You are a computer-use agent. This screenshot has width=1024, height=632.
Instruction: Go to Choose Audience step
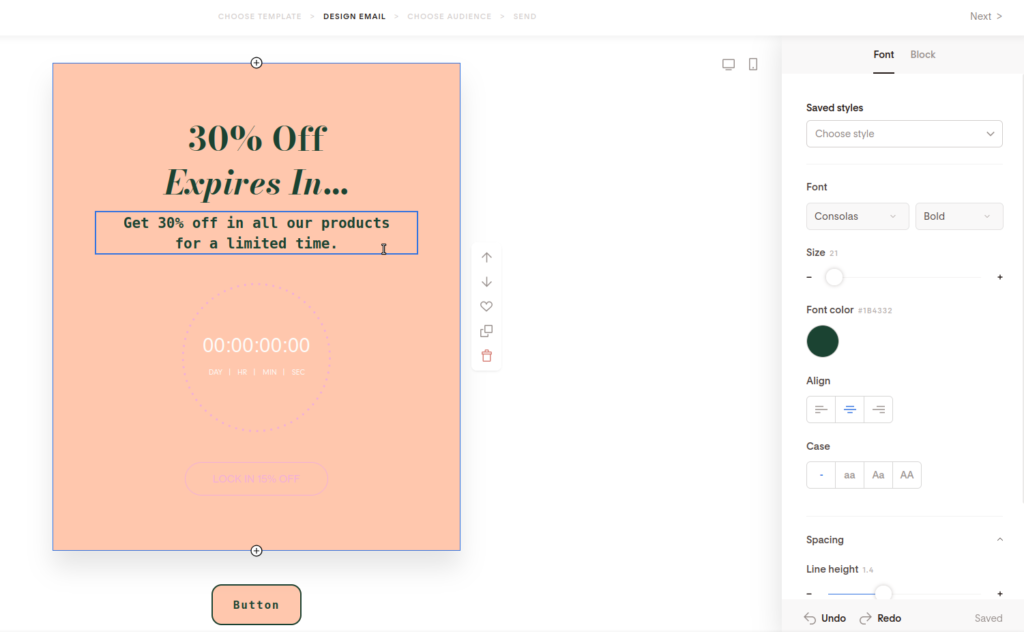pyautogui.click(x=449, y=16)
